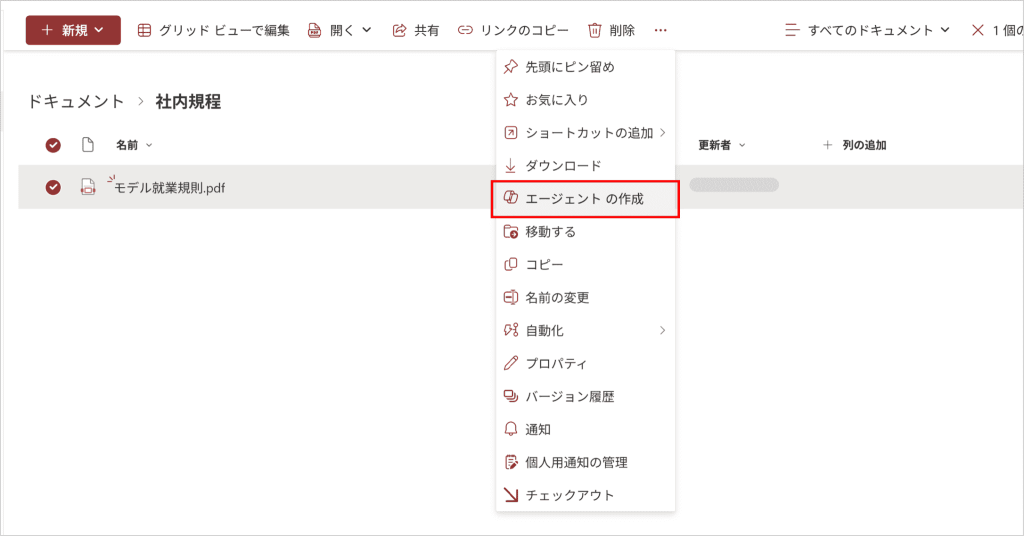Image resolution: width=1024 pixels, height=536 pixels.
Task: Toggle the select-all checkbox in header
Action: [53, 145]
